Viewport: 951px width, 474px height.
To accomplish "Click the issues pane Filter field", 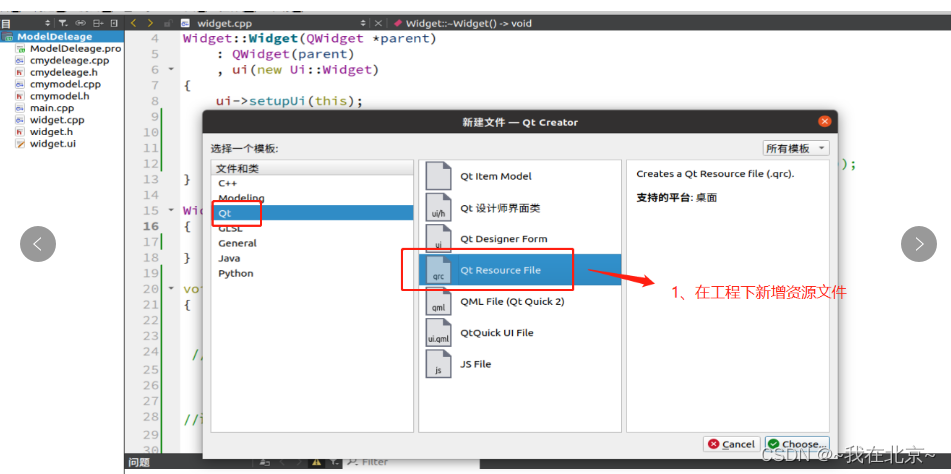I will click(409, 462).
